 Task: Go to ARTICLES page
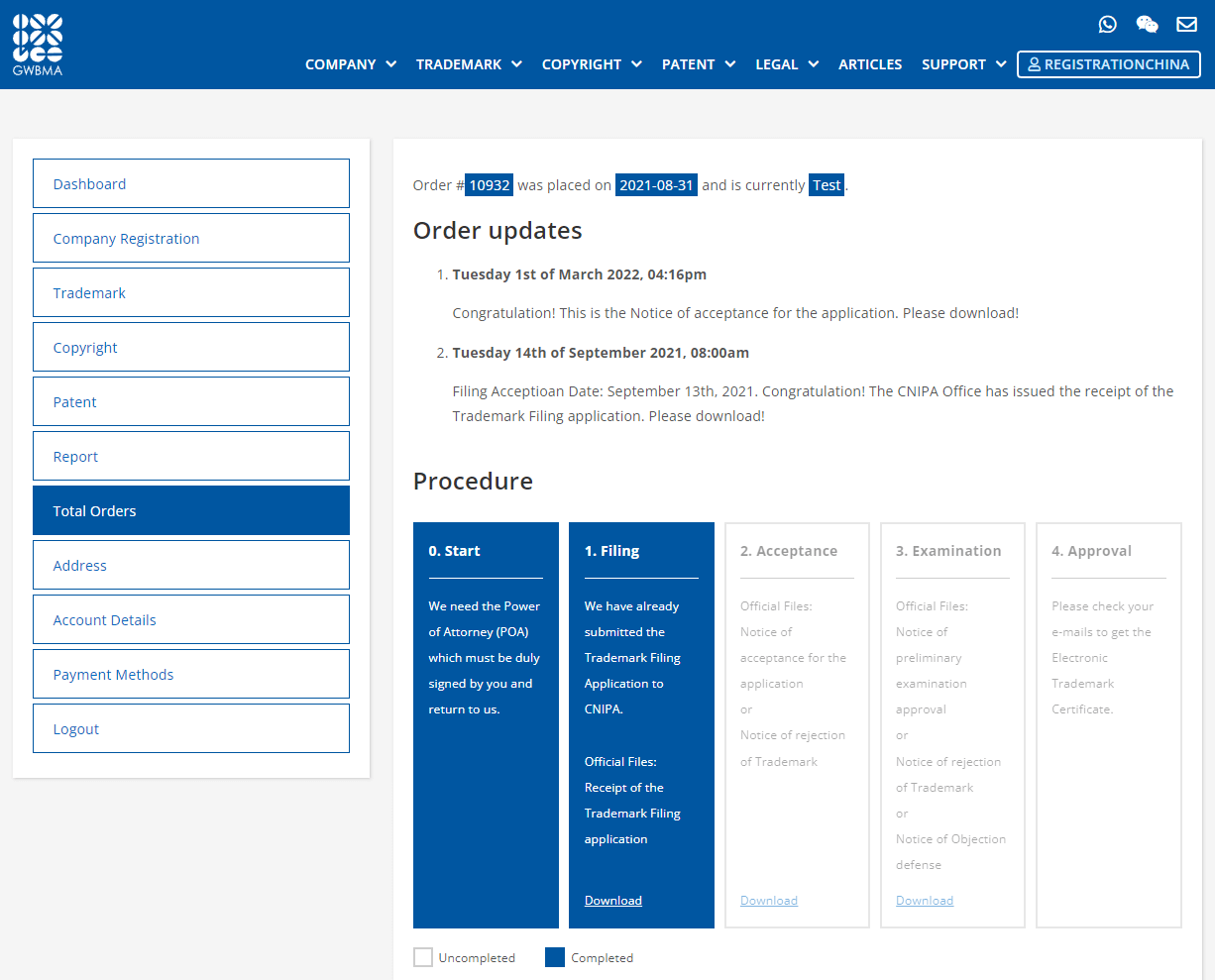tap(870, 64)
